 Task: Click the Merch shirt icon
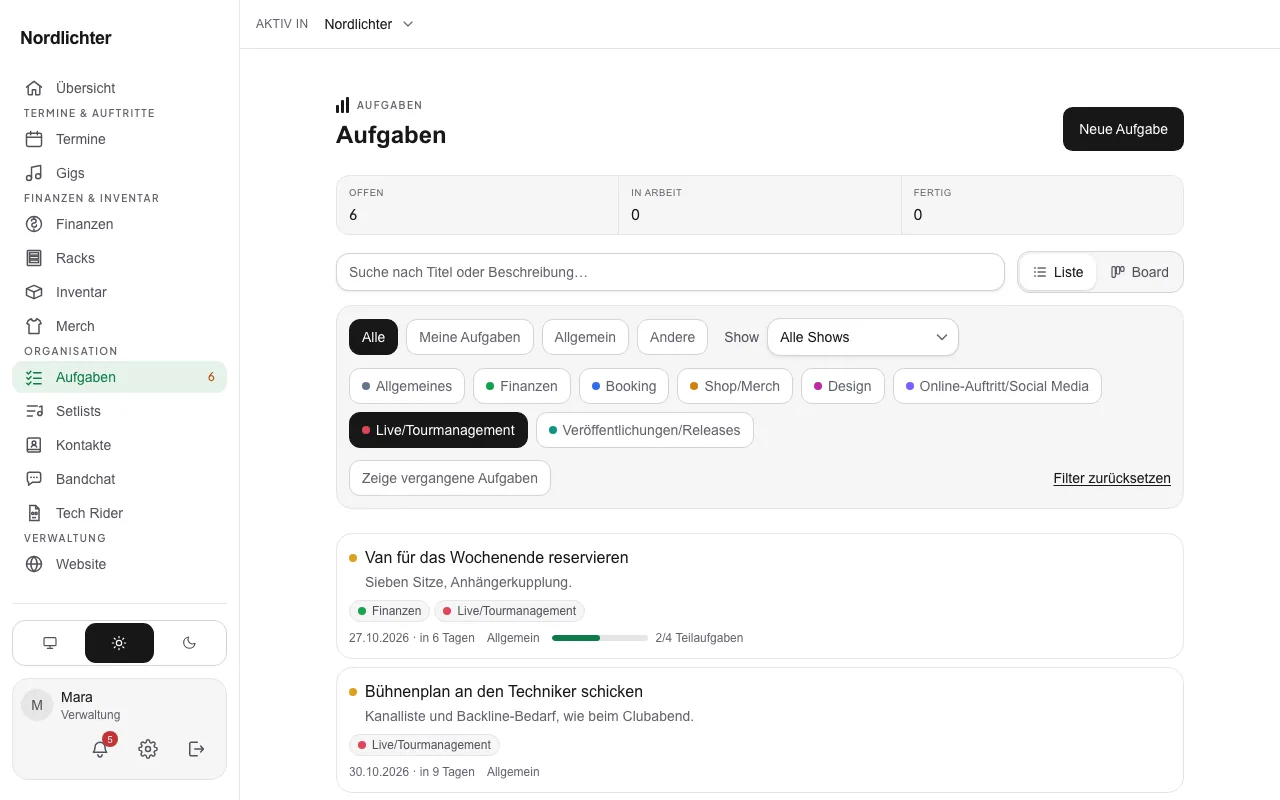tap(34, 326)
